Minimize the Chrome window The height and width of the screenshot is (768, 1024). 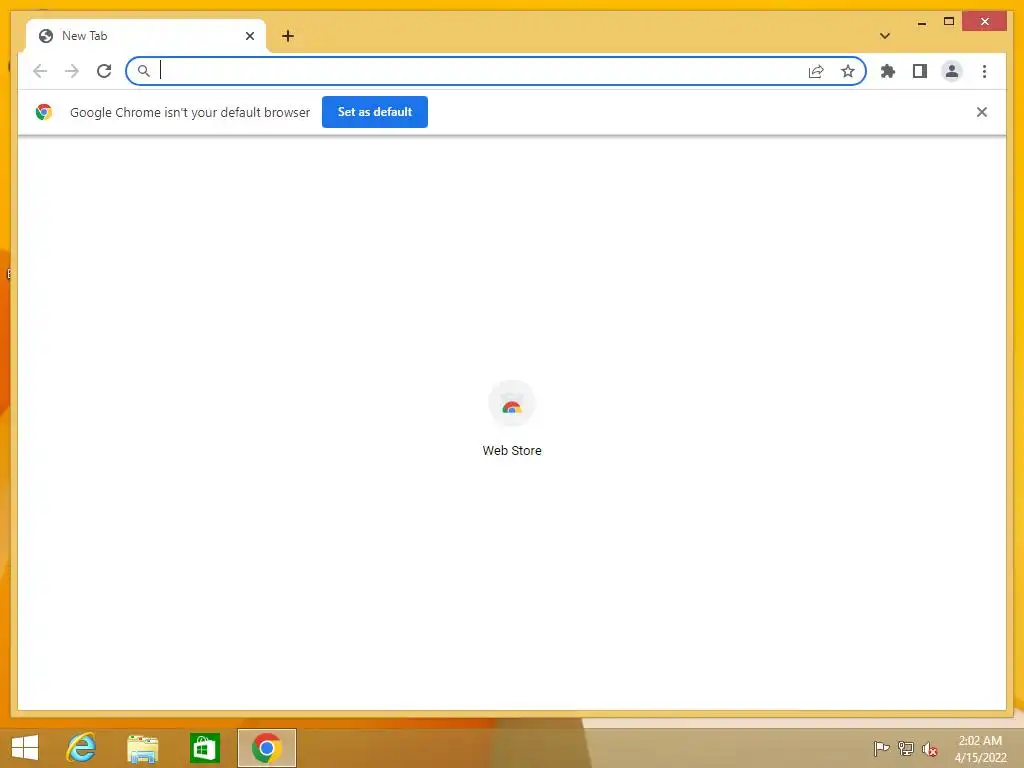(921, 23)
